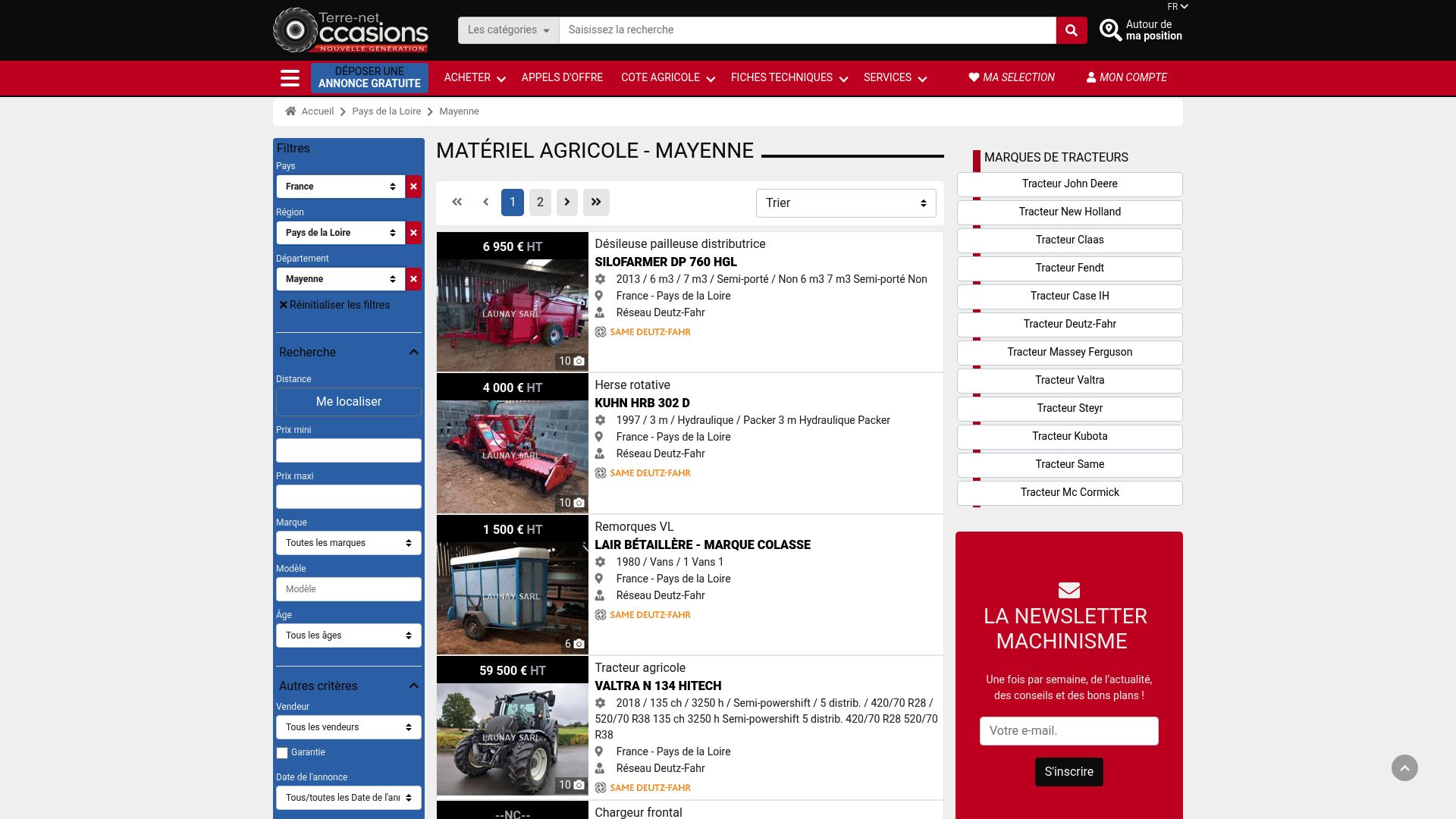Collapse the Recherche filter section

pyautogui.click(x=413, y=353)
